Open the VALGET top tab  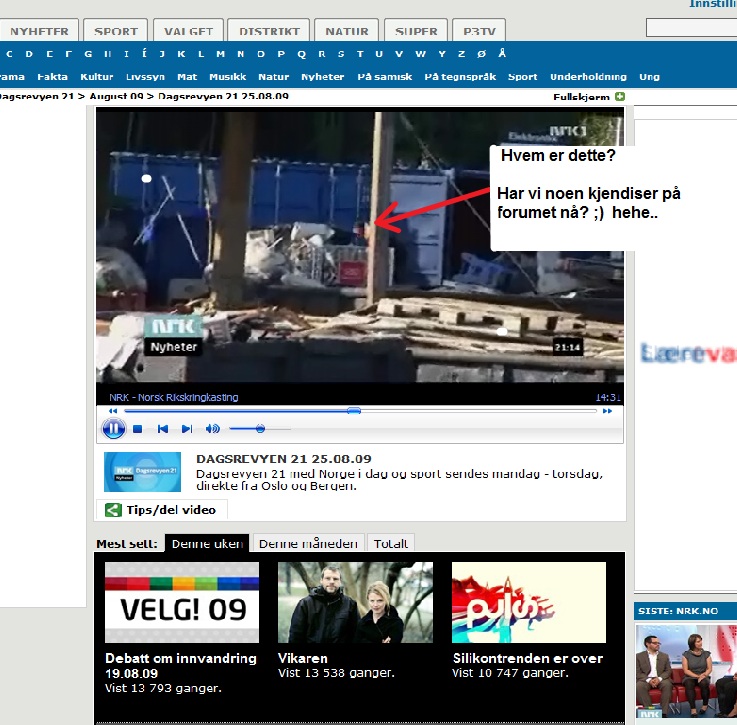[x=188, y=31]
